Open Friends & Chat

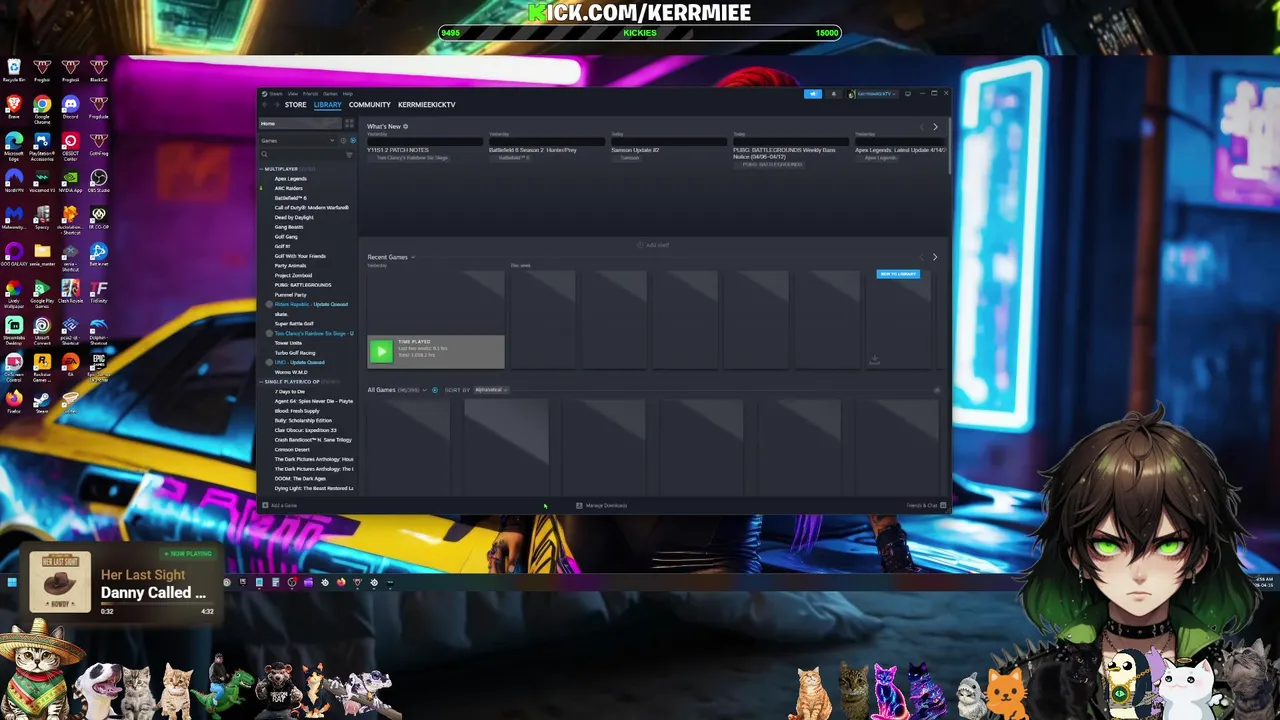pos(927,506)
